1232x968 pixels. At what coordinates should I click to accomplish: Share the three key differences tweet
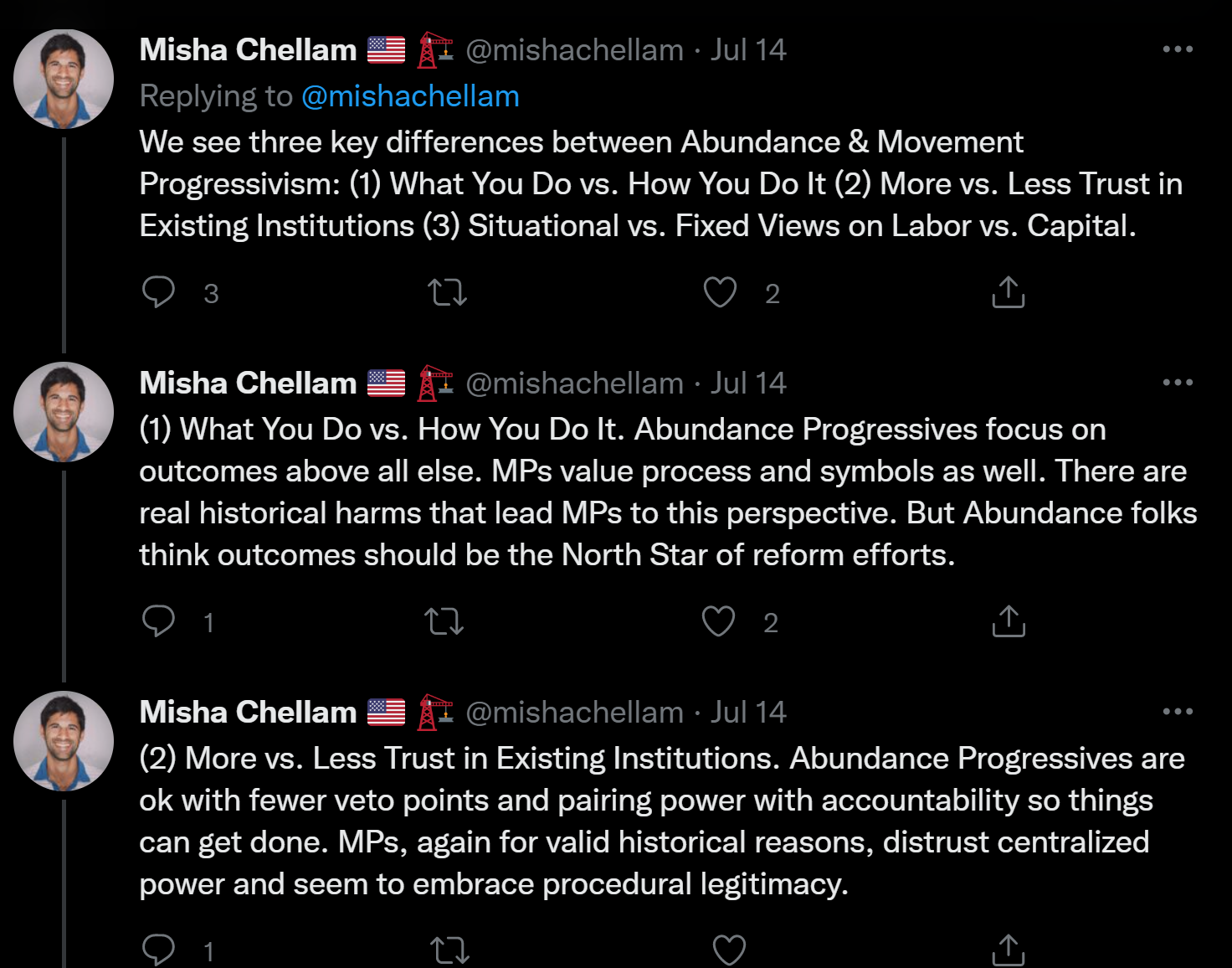(x=1008, y=292)
